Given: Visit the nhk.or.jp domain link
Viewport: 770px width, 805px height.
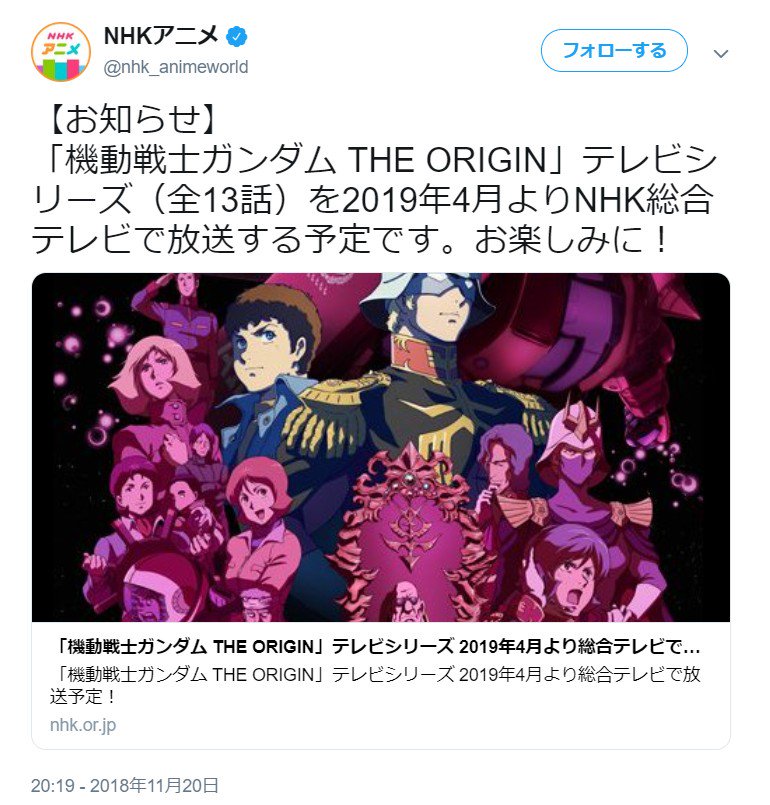Looking at the screenshot, I should 83,725.
